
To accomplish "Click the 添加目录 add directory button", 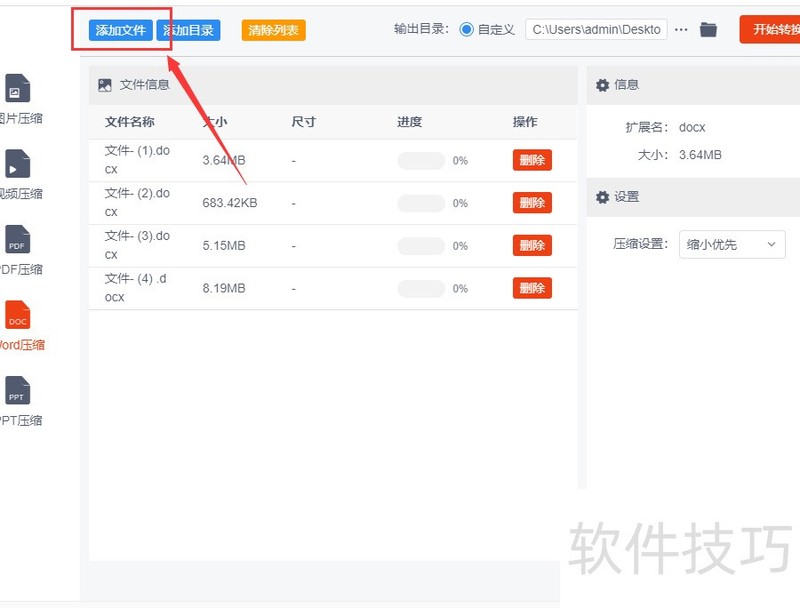I will [189, 29].
